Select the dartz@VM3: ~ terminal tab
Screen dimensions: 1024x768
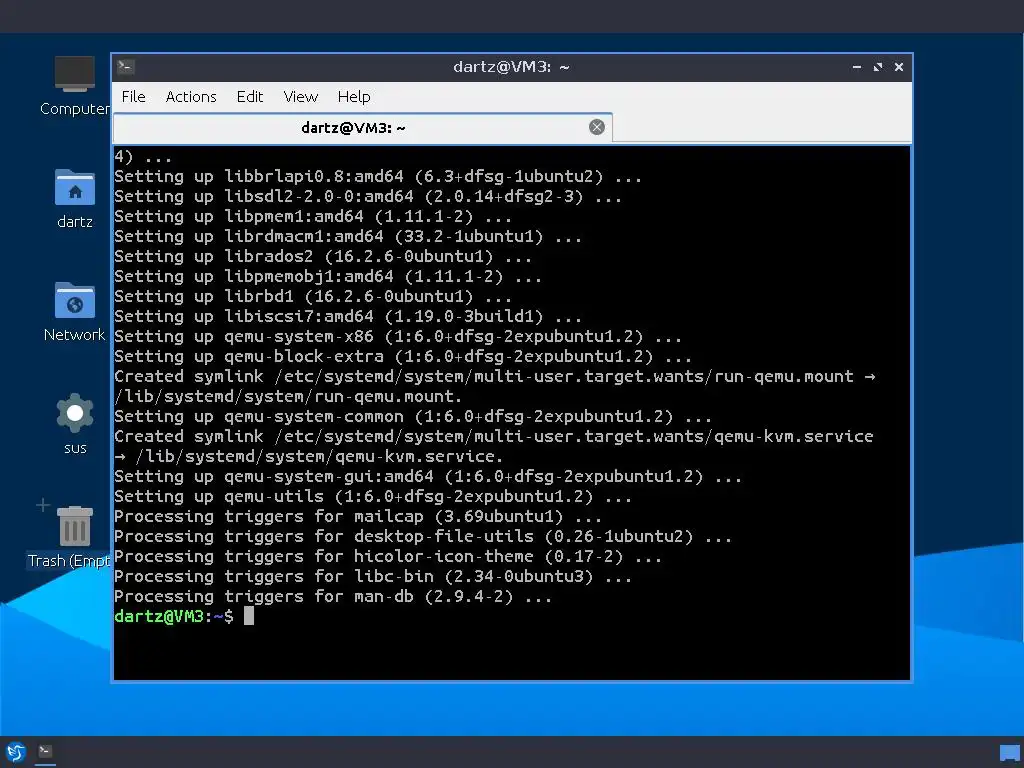pos(362,128)
